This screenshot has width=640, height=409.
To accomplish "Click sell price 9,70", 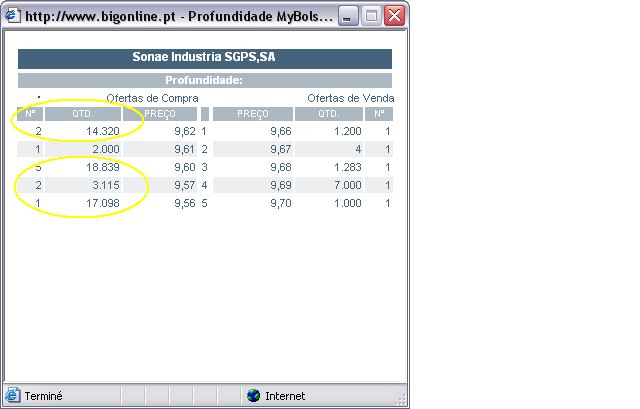I will tap(281, 203).
